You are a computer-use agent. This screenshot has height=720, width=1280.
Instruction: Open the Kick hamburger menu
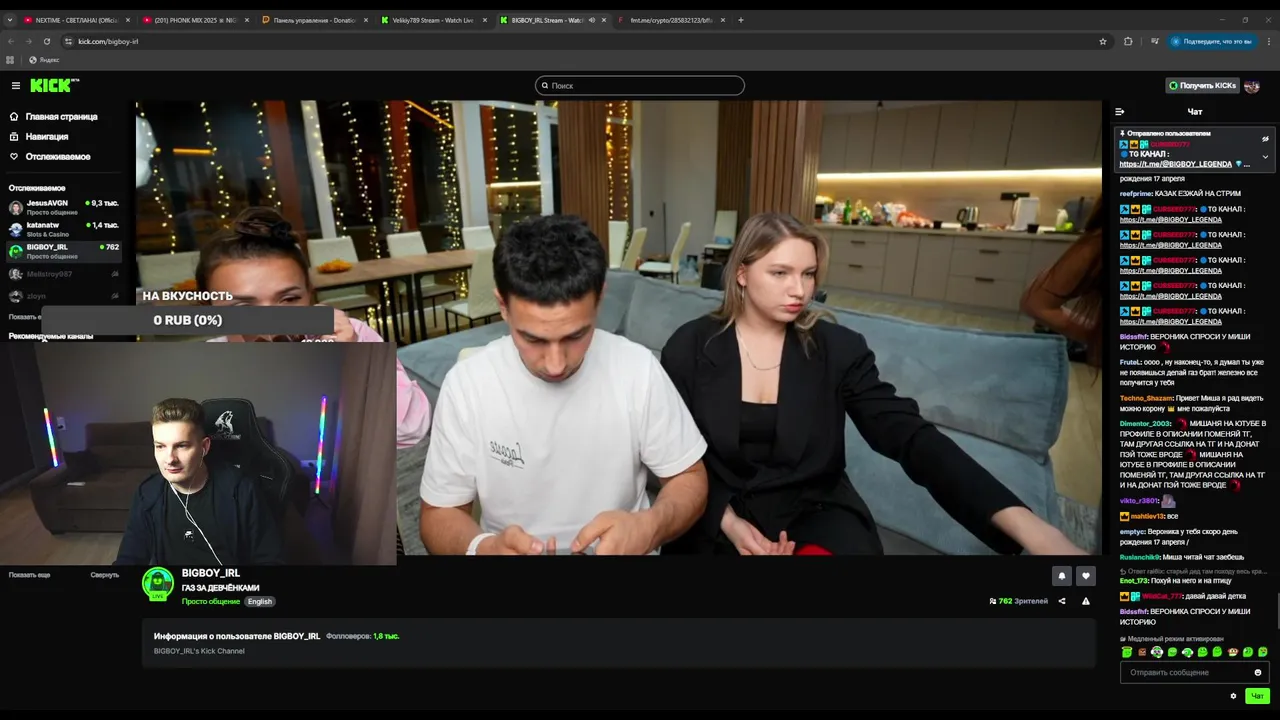[16, 86]
